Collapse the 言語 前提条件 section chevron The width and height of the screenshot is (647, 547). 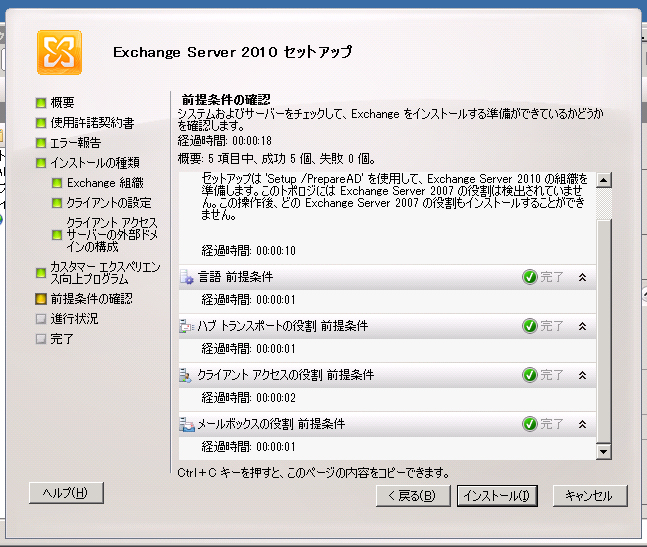582,277
